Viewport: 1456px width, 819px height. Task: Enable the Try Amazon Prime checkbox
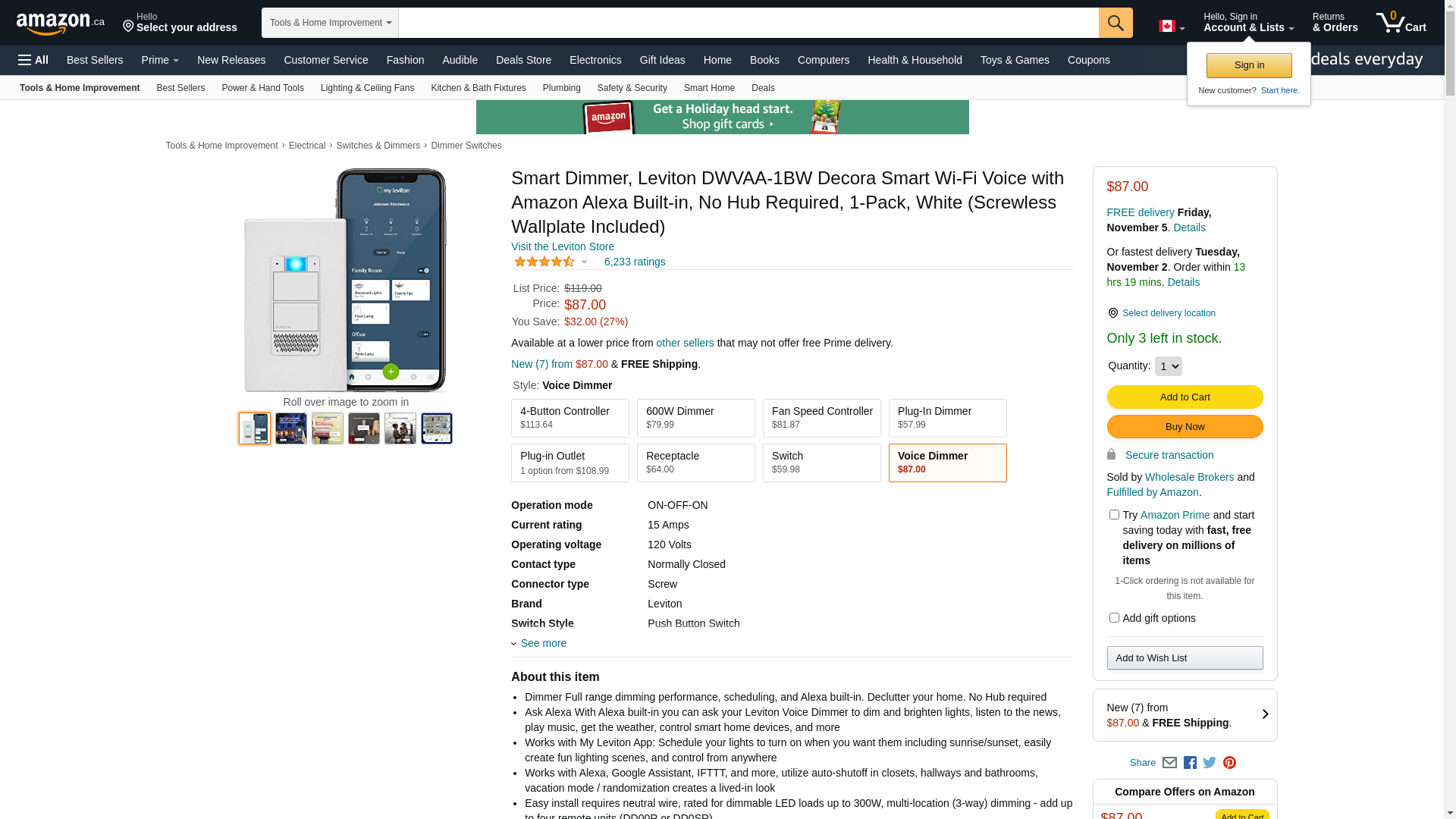point(1114,515)
